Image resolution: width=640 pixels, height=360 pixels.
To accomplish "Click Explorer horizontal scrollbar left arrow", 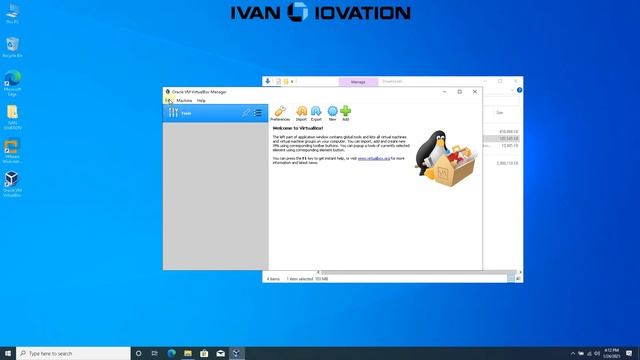I will tap(318, 272).
